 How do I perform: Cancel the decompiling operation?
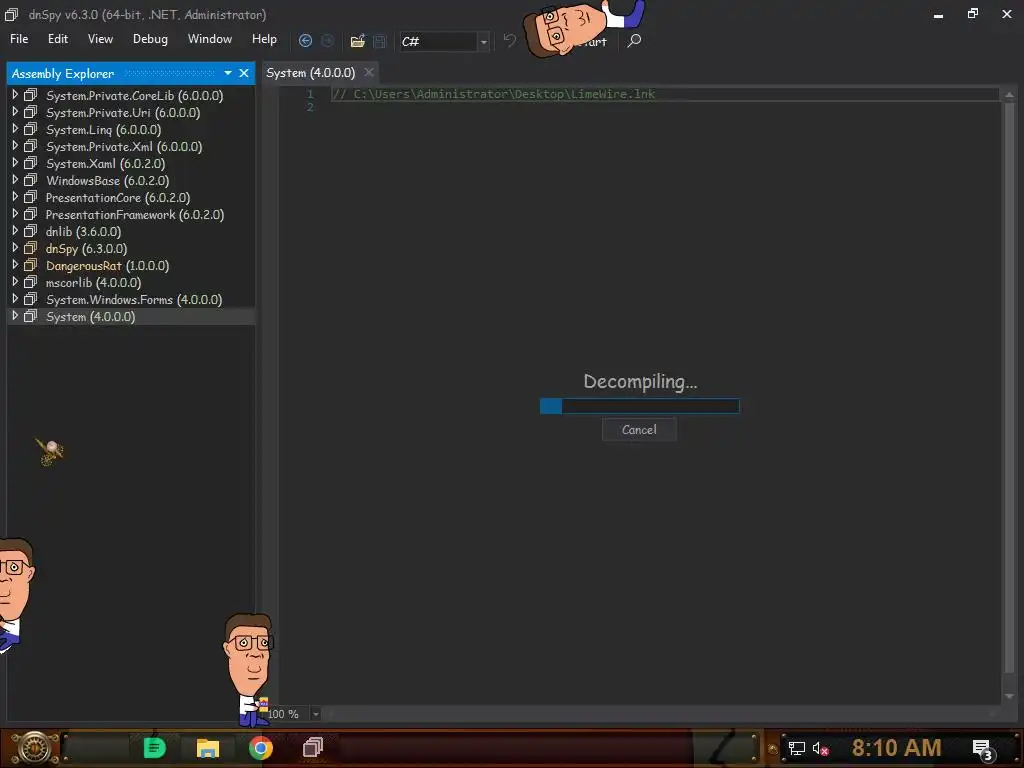pyautogui.click(x=639, y=430)
